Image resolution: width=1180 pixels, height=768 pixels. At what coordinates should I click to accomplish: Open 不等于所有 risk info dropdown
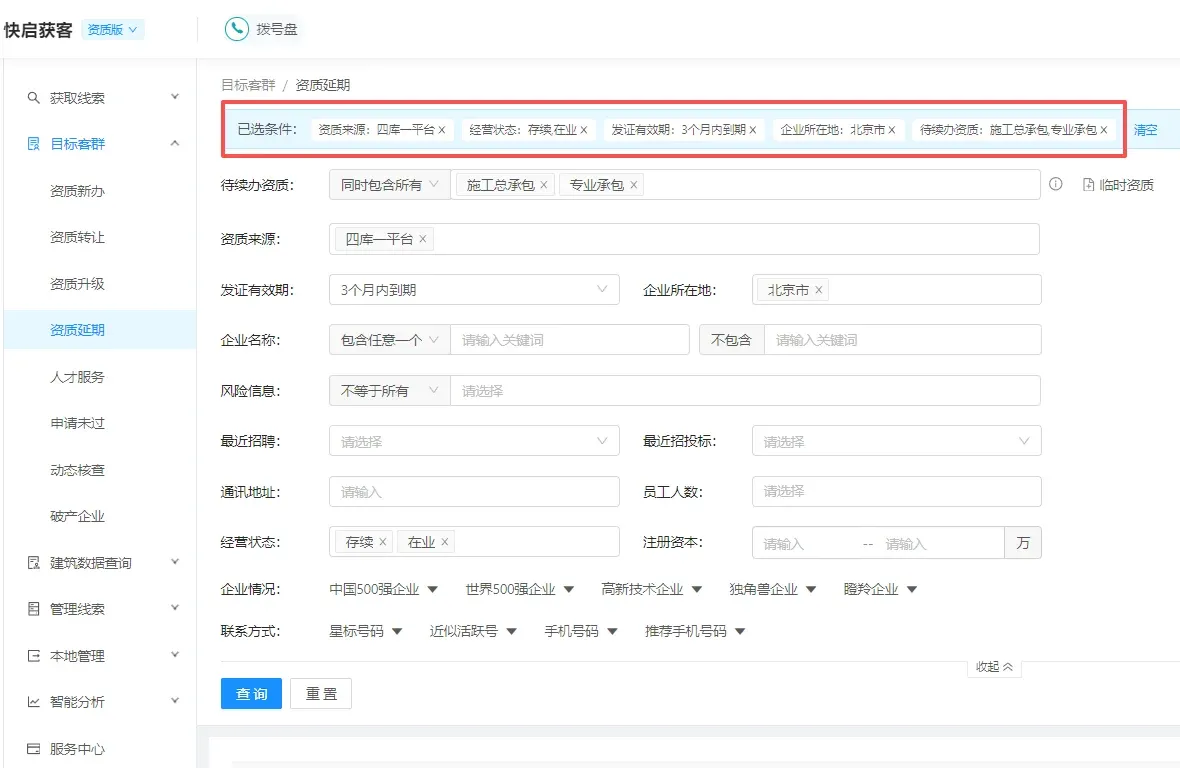click(x=390, y=390)
